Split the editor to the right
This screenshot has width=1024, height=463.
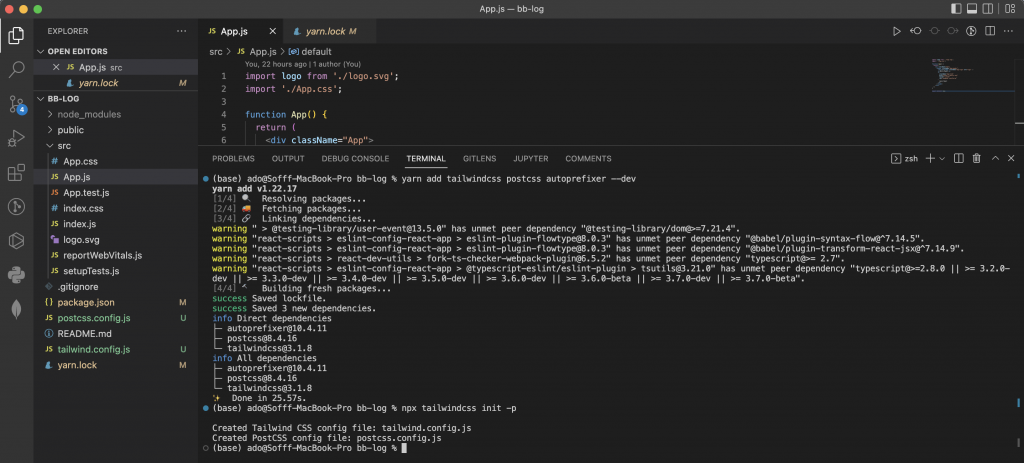tap(990, 31)
